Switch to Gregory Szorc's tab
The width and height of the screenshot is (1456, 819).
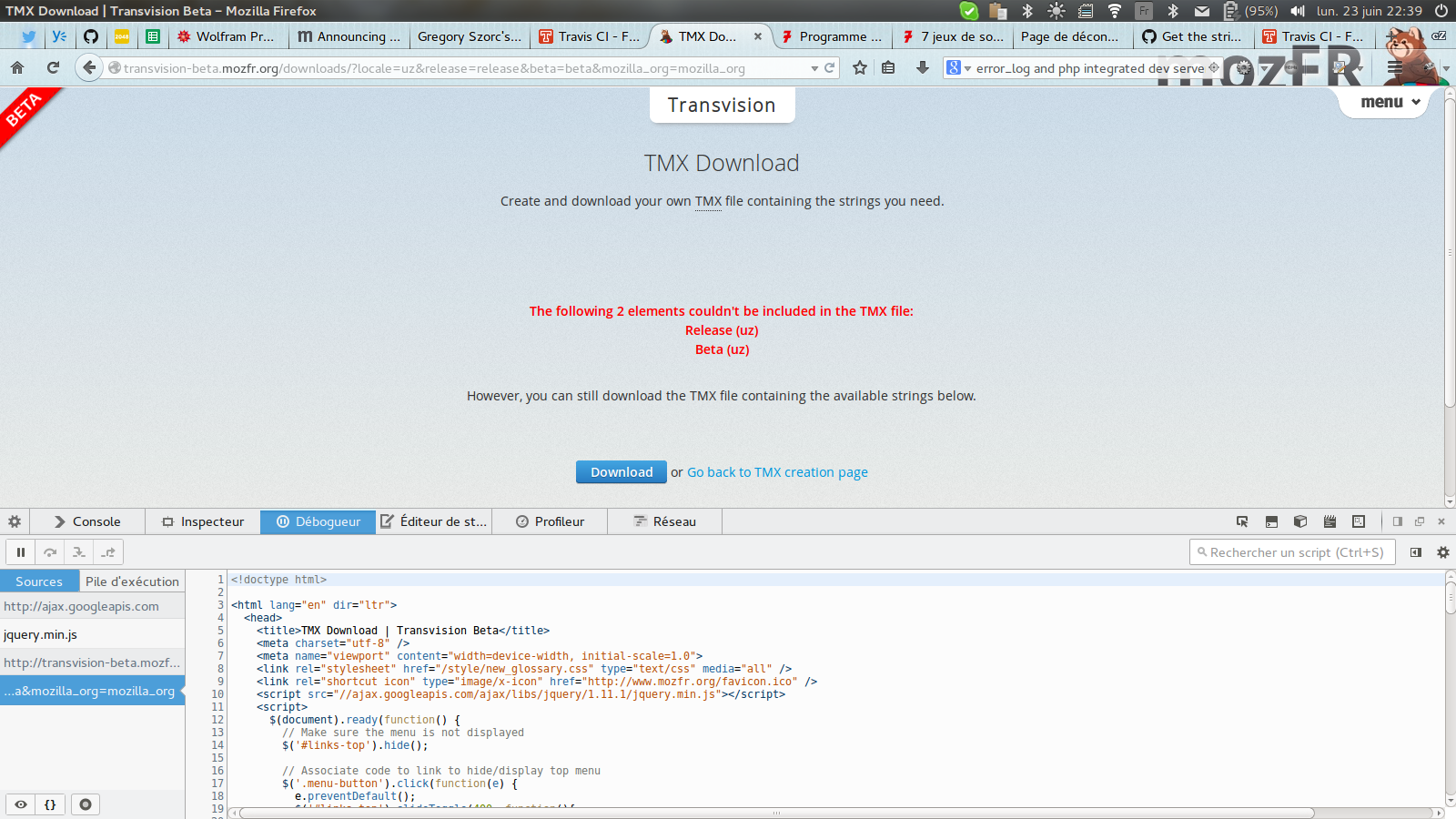point(469,36)
